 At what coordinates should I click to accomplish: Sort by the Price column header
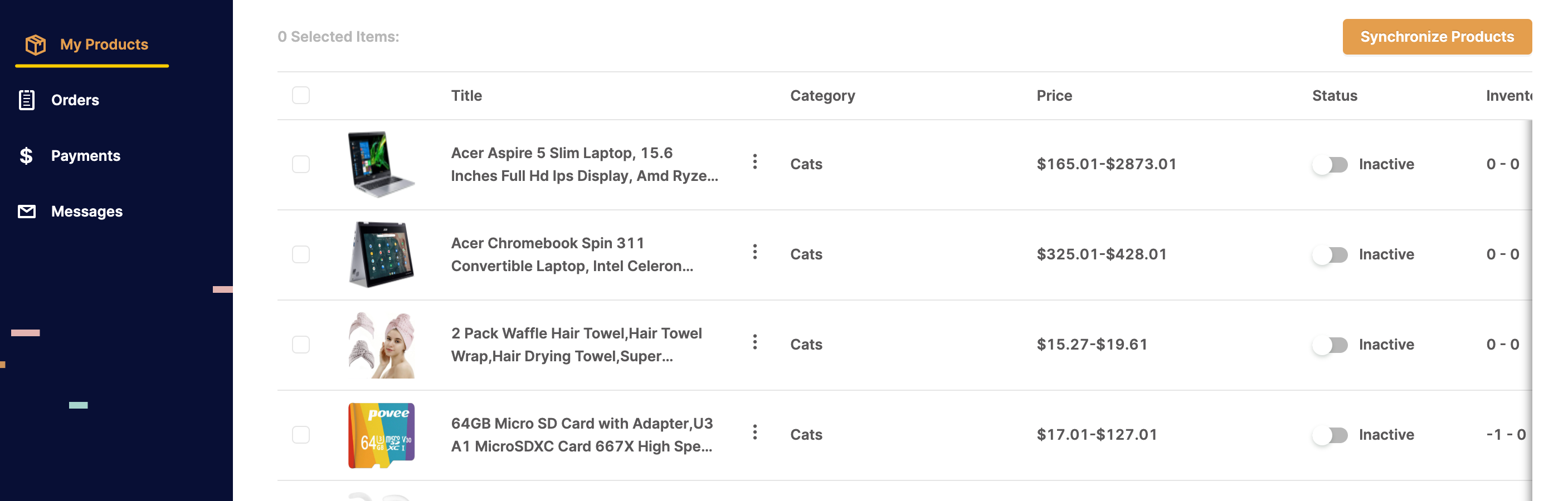(1054, 95)
